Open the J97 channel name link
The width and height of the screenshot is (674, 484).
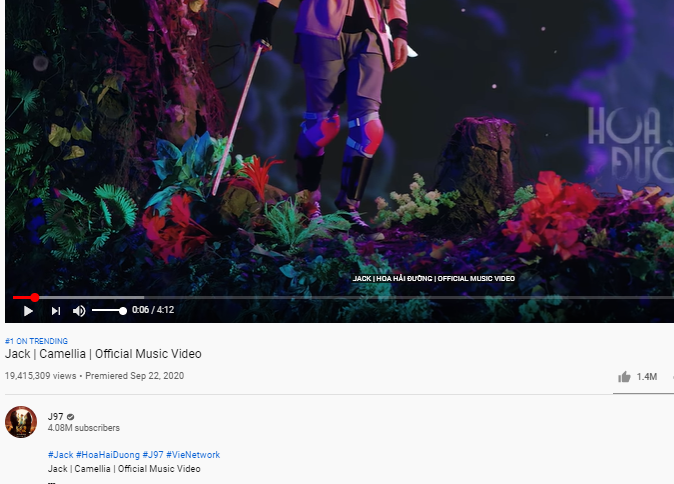tap(55, 417)
